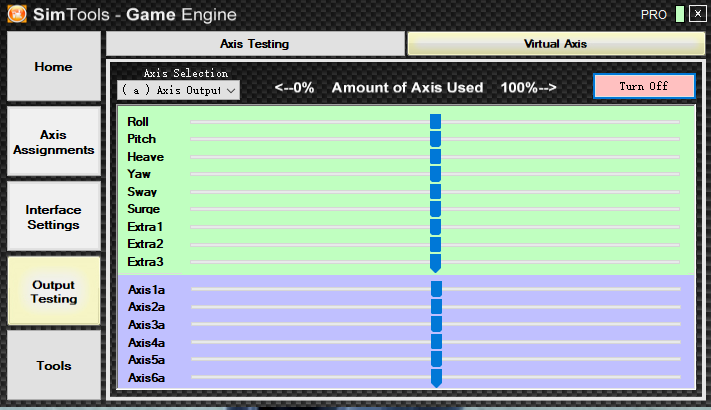Click the Sway slider handle

coord(435,191)
